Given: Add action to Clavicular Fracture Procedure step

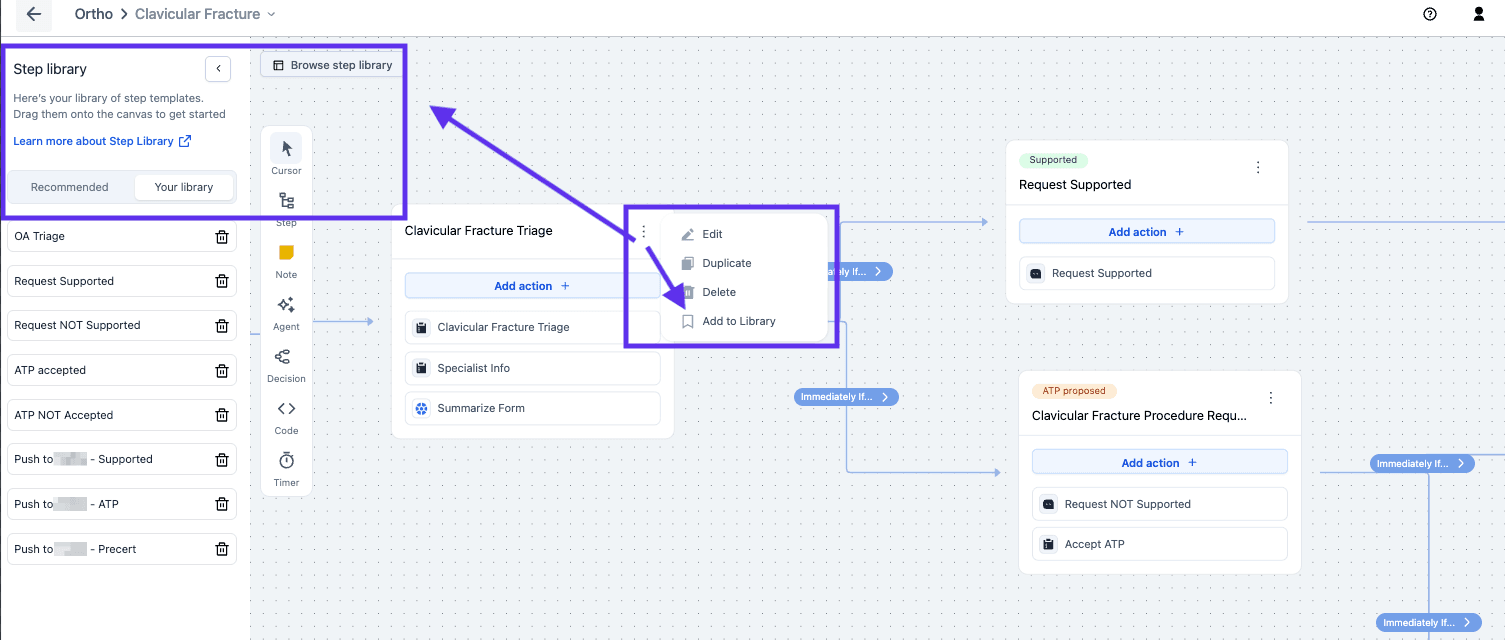Looking at the screenshot, I should pyautogui.click(x=1160, y=463).
